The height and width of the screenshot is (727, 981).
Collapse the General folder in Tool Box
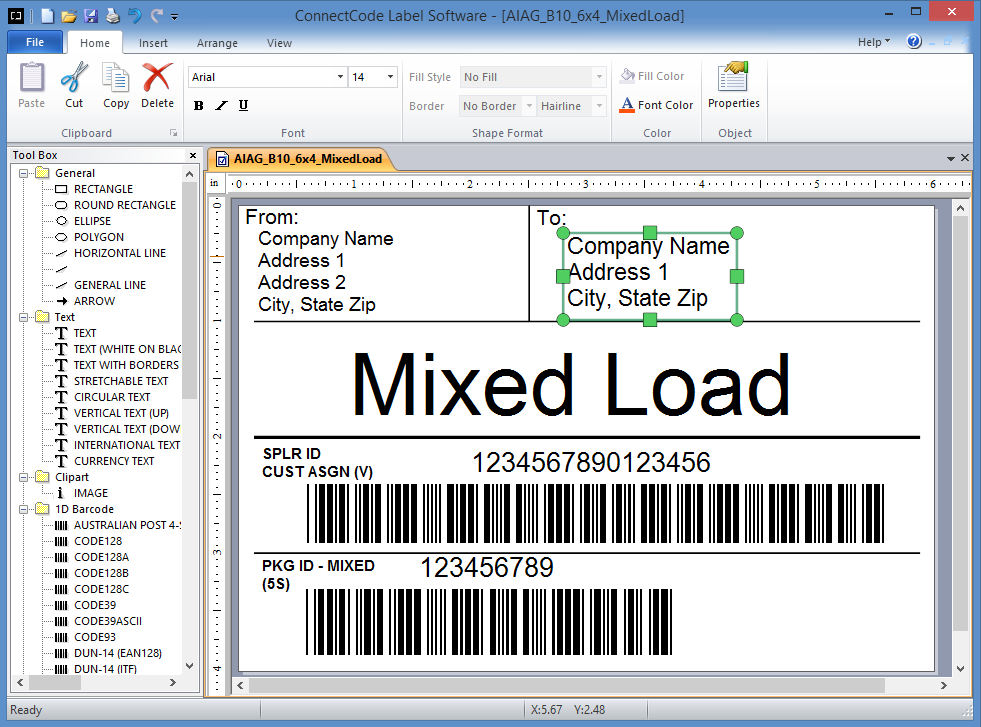click(23, 173)
